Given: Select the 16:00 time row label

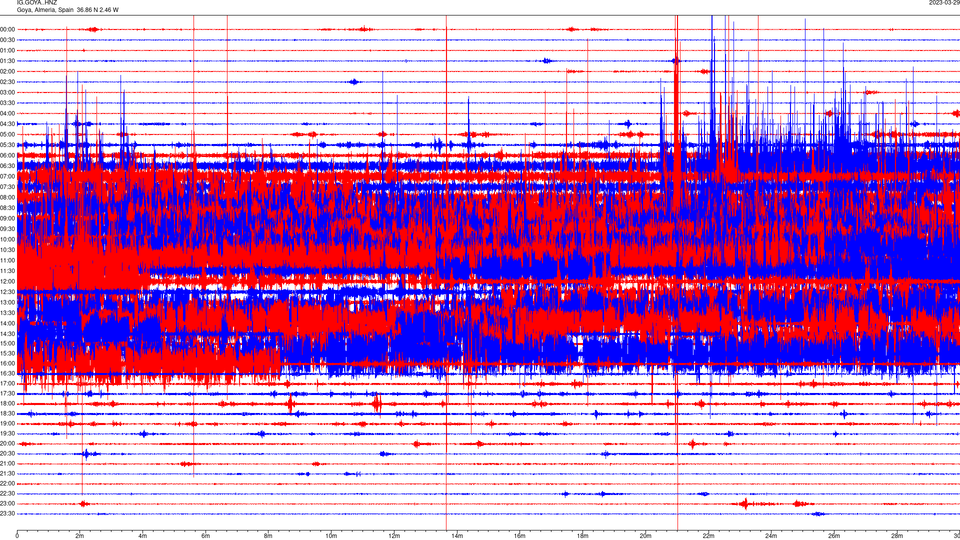Looking at the screenshot, I should coord(7,364).
